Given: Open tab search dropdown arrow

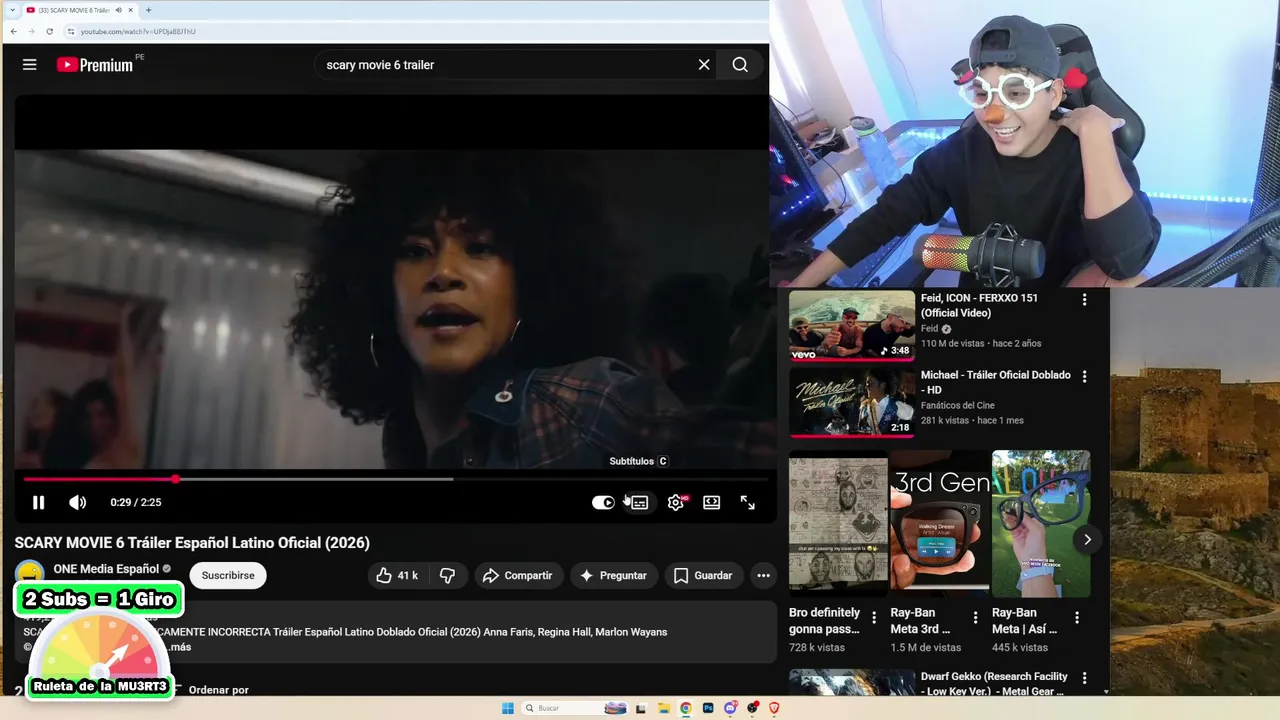Looking at the screenshot, I should [x=12, y=10].
